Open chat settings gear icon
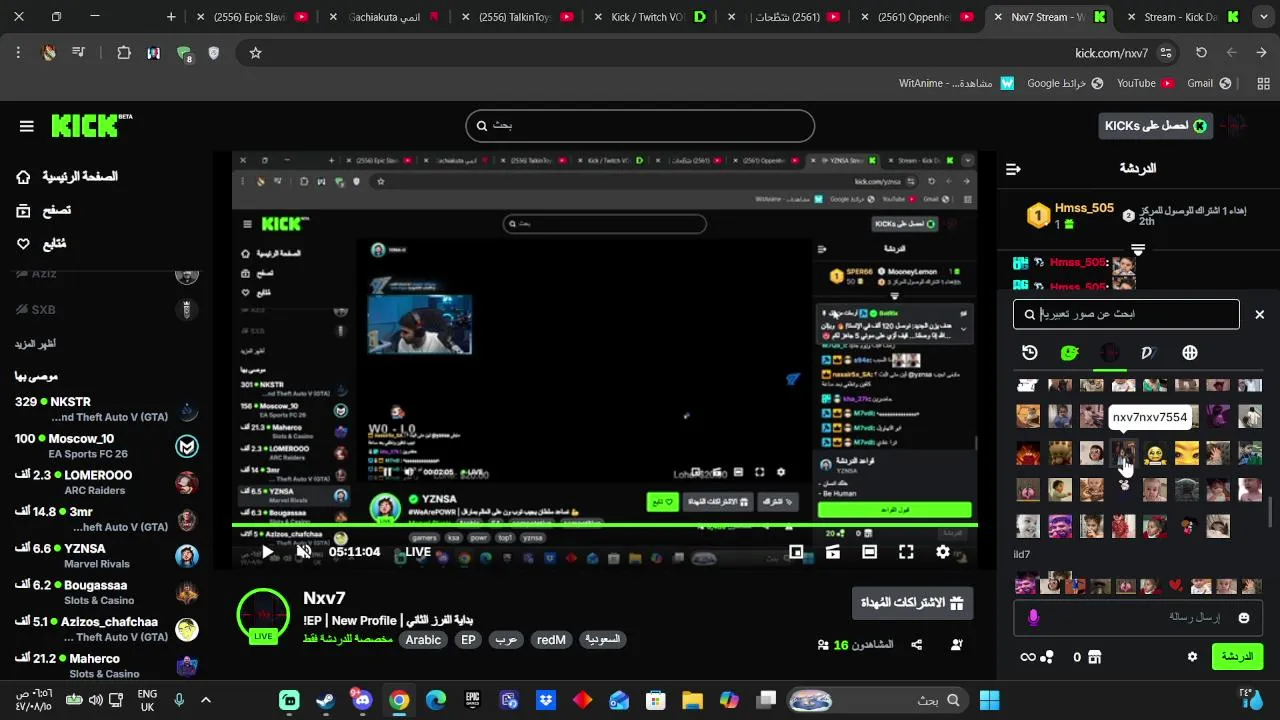Screen dimensions: 1280x720 pyautogui.click(x=1192, y=657)
